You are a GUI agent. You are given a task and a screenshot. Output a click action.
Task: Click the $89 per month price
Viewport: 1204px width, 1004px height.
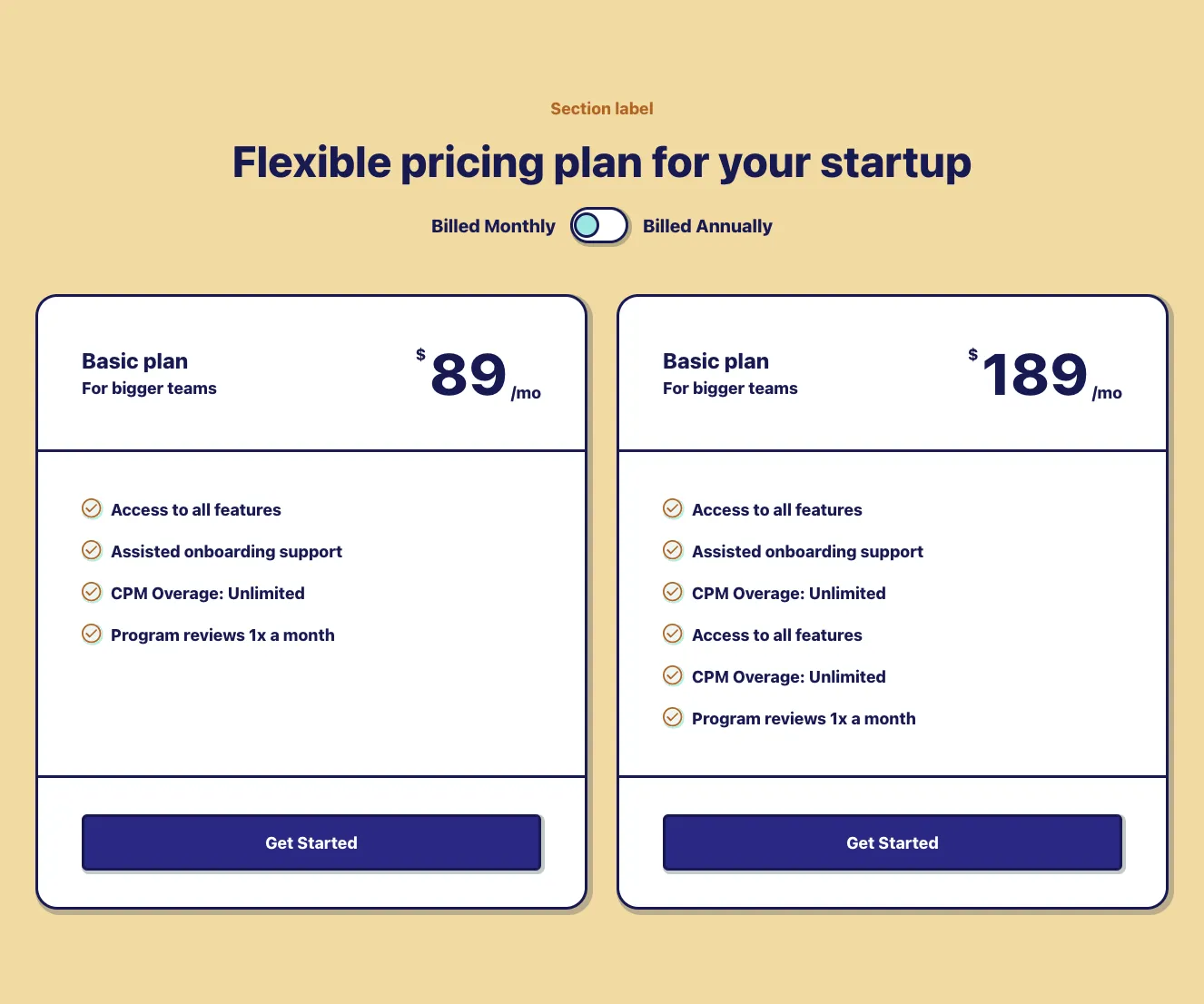coord(469,375)
